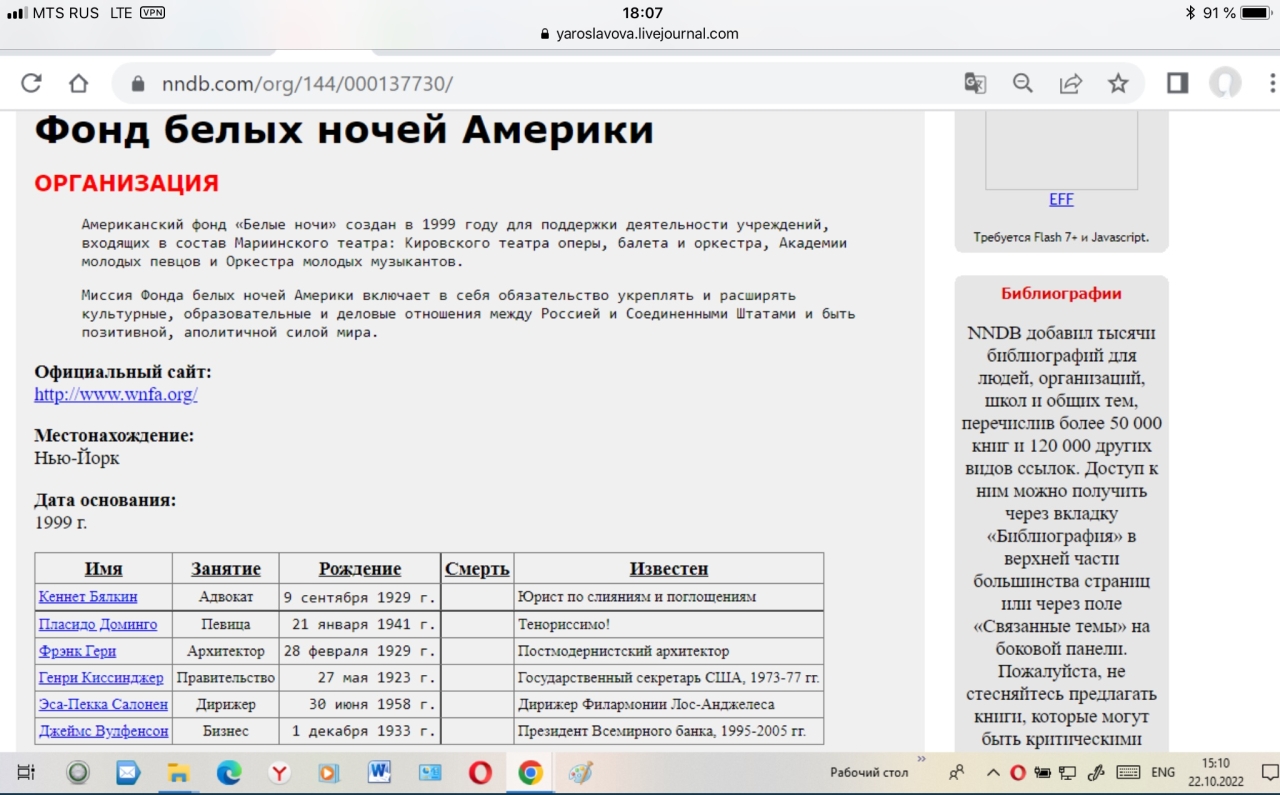This screenshot has height=795, width=1280.
Task: Open the http://www.wnfa.org/ link
Action: 116,394
